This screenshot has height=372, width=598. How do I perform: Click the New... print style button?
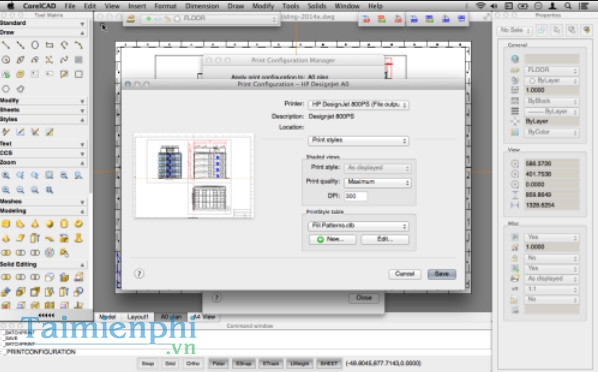pos(333,239)
